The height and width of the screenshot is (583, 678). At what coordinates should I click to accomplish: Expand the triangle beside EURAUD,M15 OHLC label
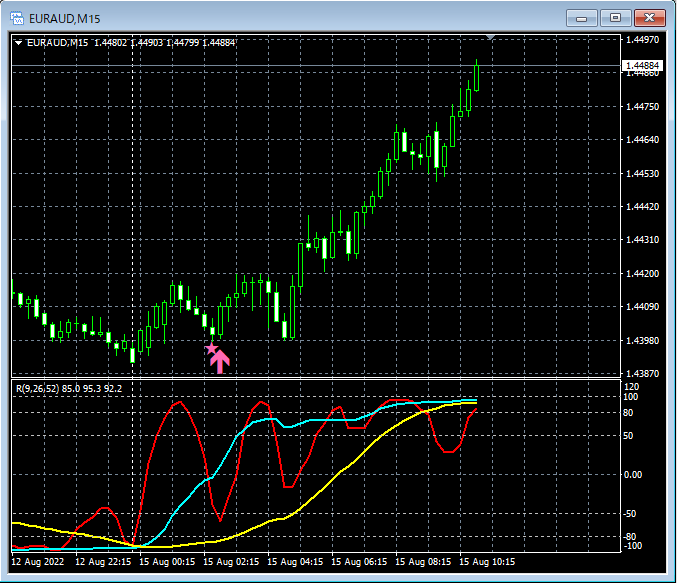[x=18, y=43]
